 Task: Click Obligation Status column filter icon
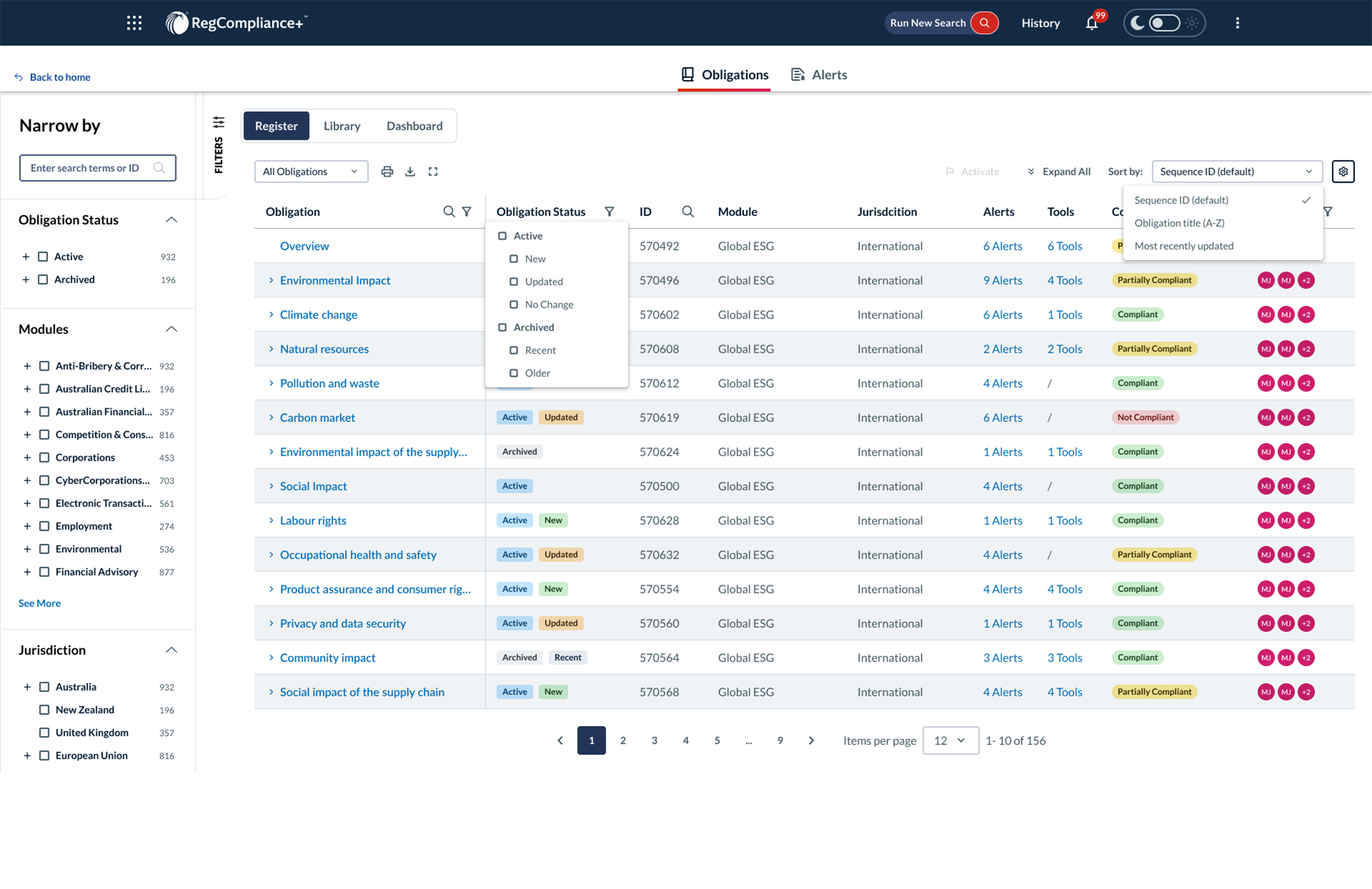coord(609,211)
